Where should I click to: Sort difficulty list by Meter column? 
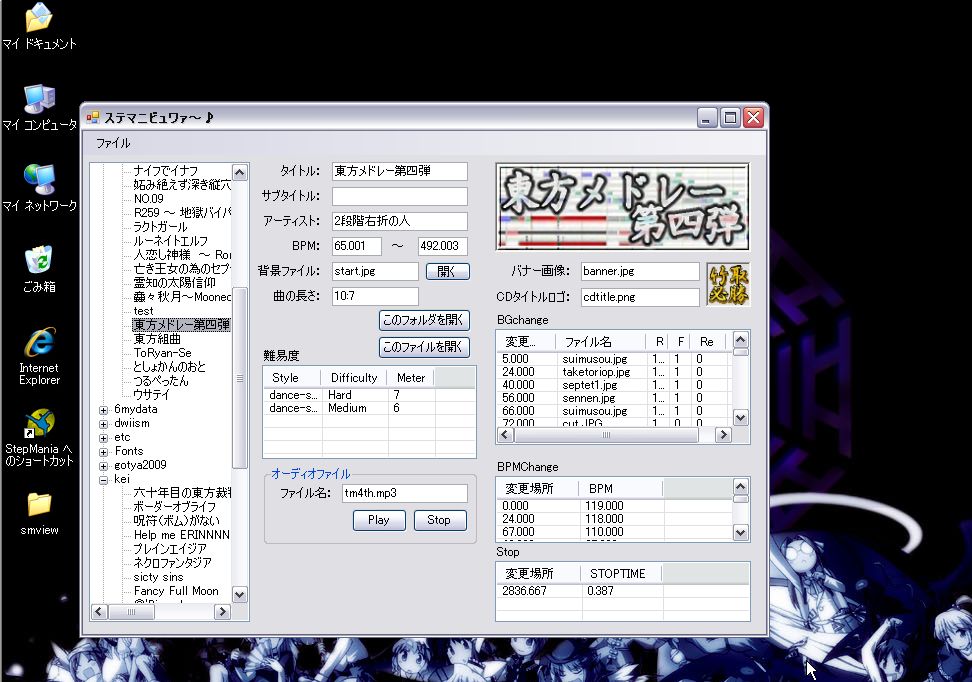pyautogui.click(x=411, y=378)
